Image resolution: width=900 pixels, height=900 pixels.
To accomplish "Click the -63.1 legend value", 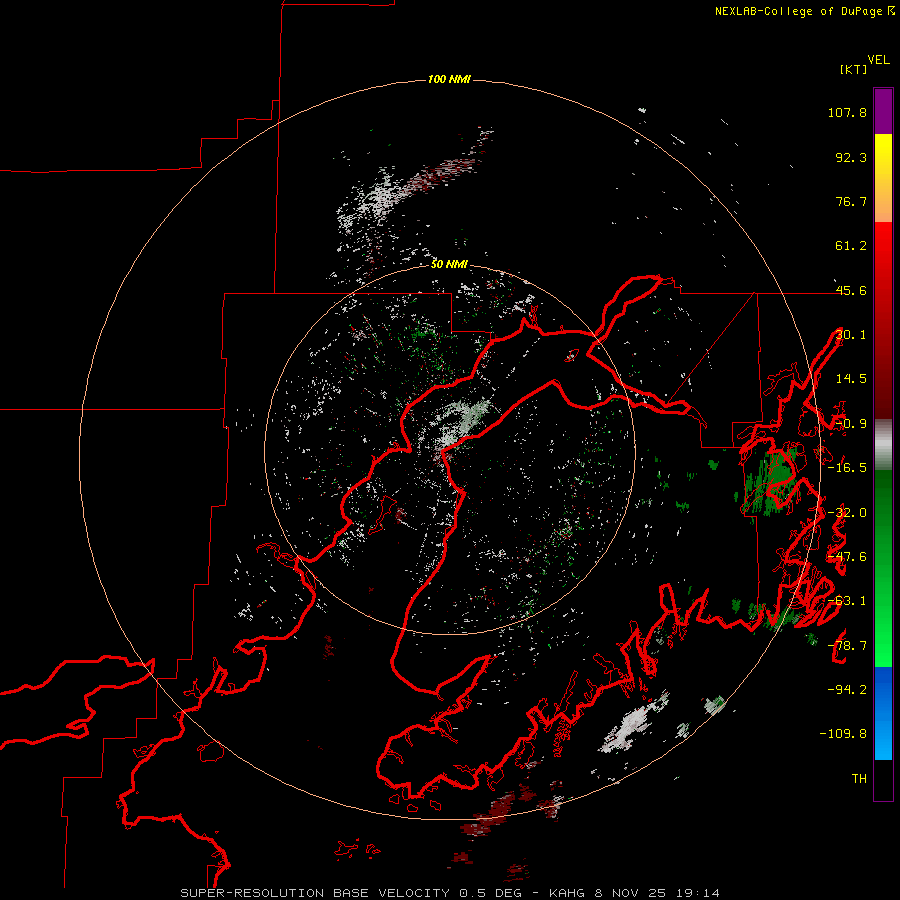I will pyautogui.click(x=847, y=601).
